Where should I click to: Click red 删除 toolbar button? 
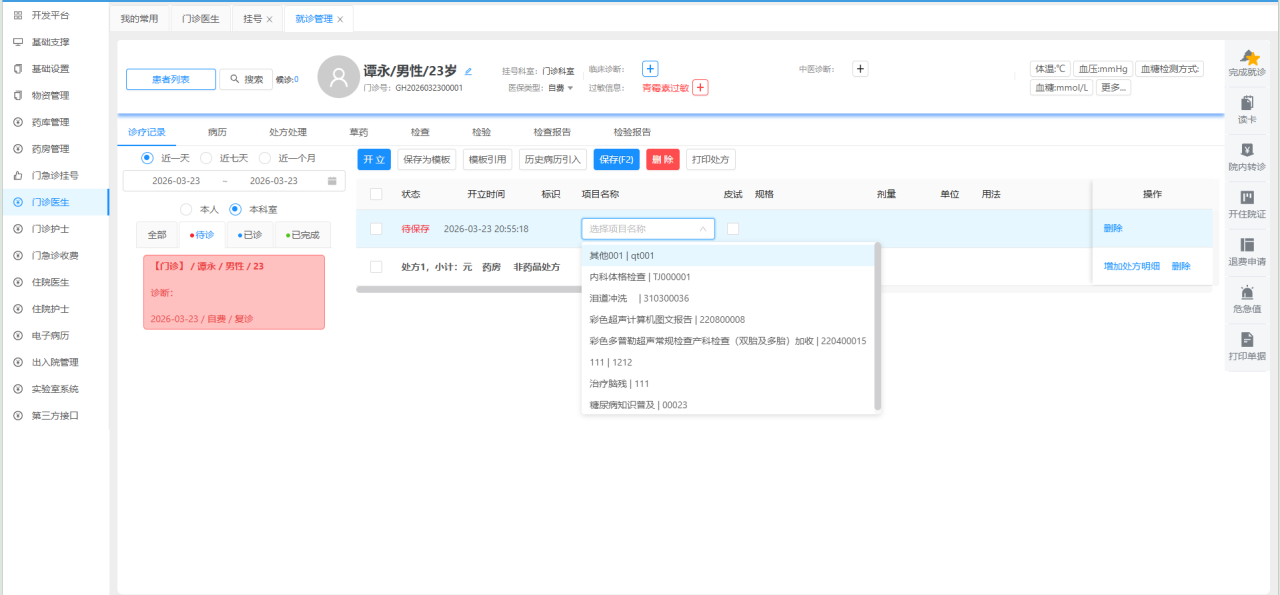coord(662,159)
